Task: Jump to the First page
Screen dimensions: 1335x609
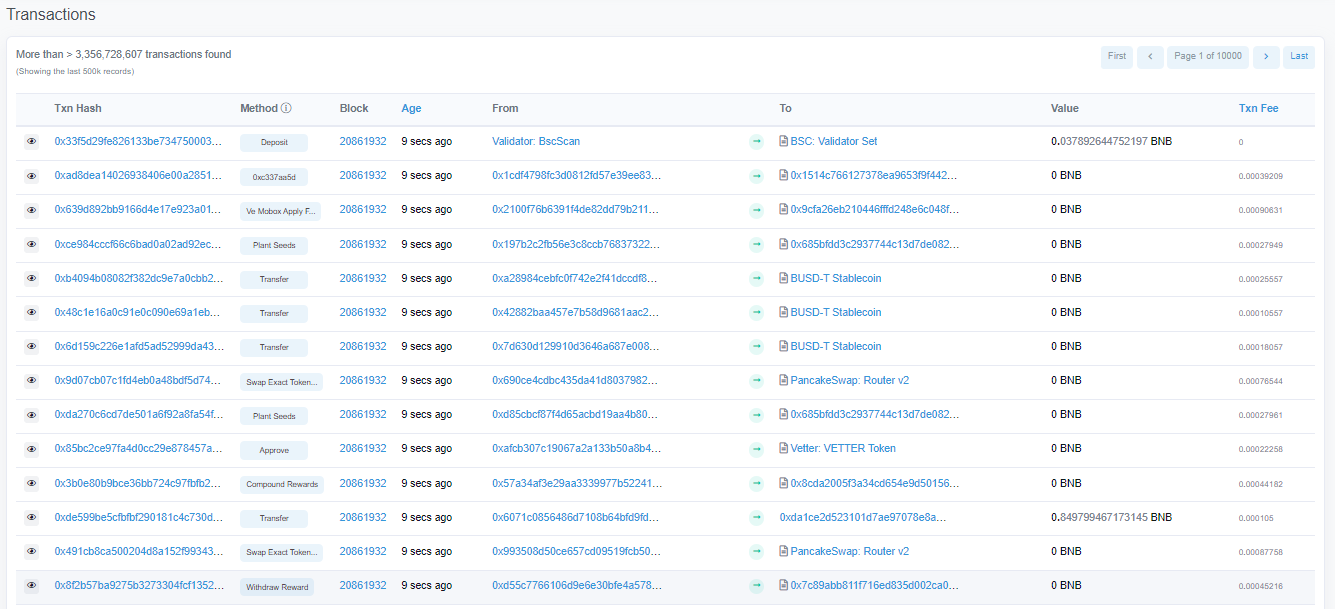Action: point(1117,57)
